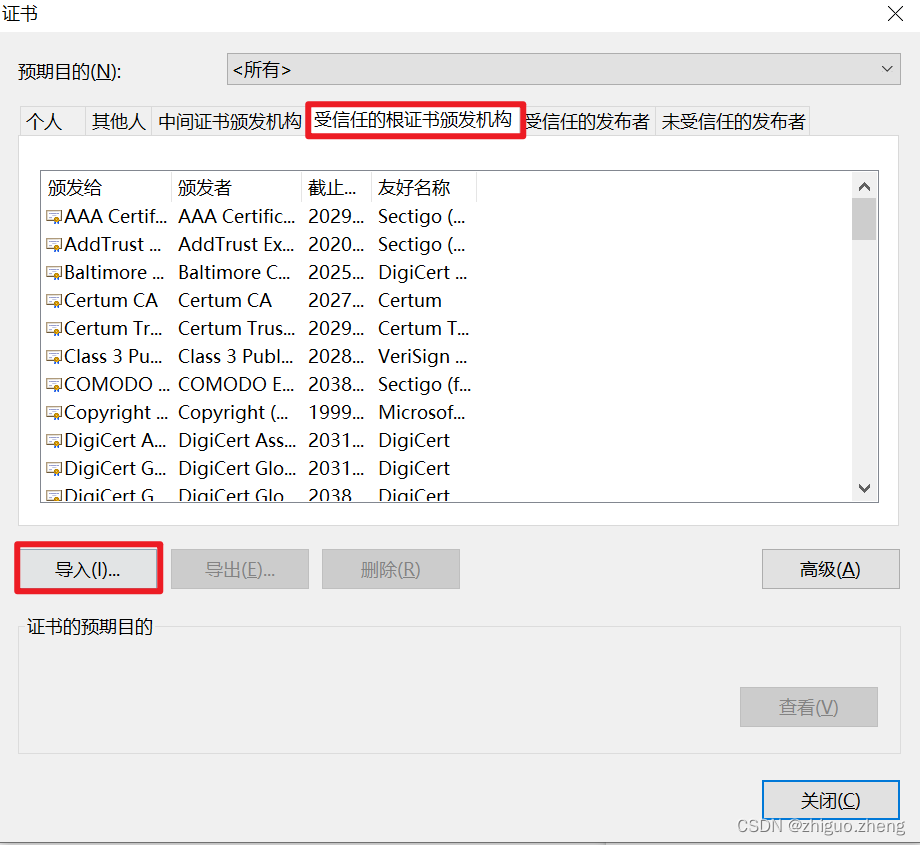This screenshot has width=920, height=845.
Task: Click the certificate icon of COMODO row
Action: pos(54,385)
